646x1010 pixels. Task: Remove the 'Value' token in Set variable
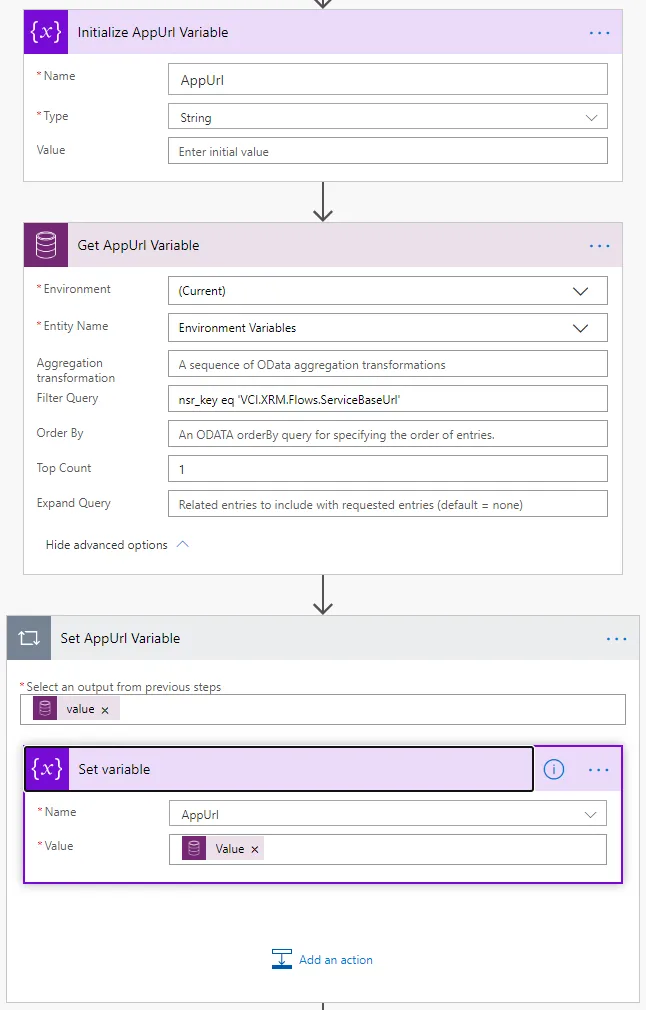[254, 849]
